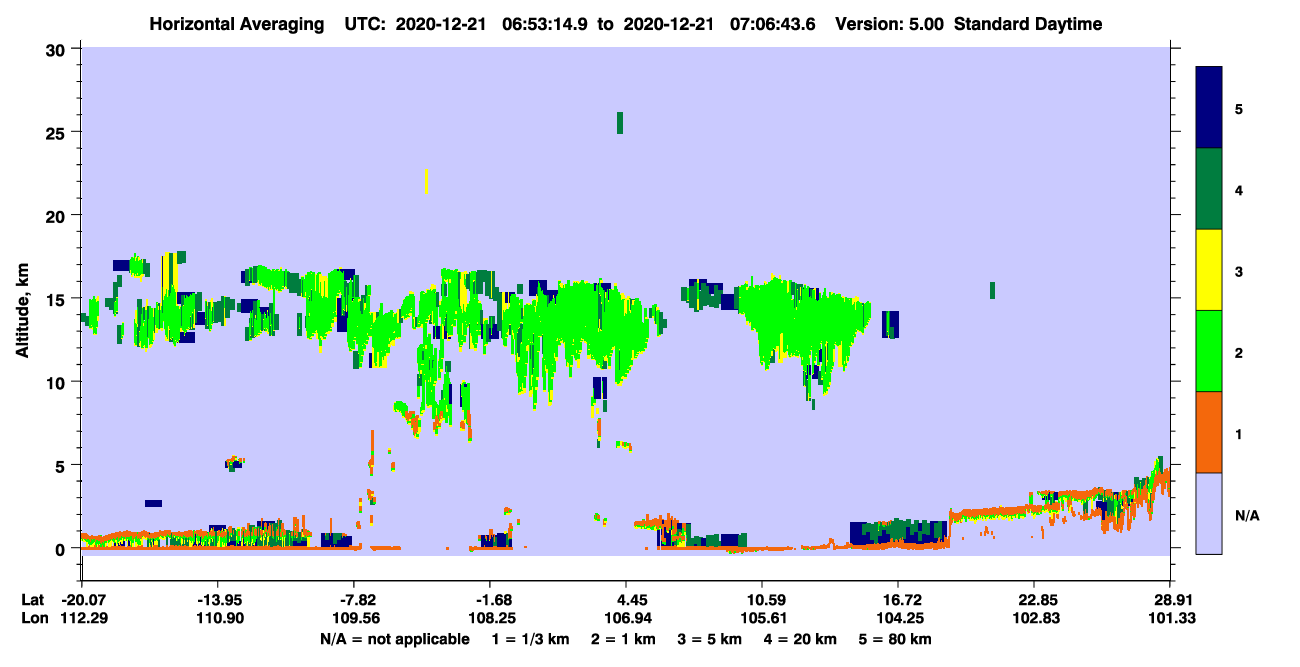
Task: Click latitude value 22.85
Action: [1034, 600]
